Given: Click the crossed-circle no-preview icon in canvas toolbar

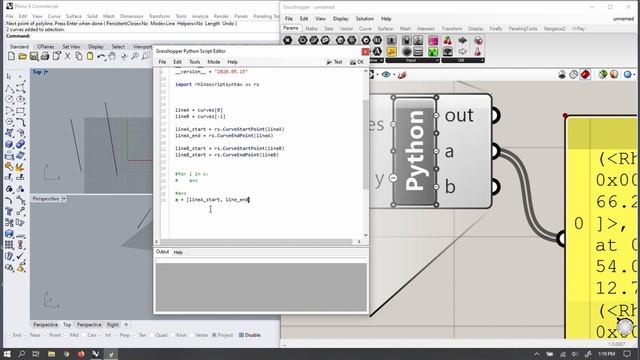Looking at the screenshot, I should tap(573, 74).
